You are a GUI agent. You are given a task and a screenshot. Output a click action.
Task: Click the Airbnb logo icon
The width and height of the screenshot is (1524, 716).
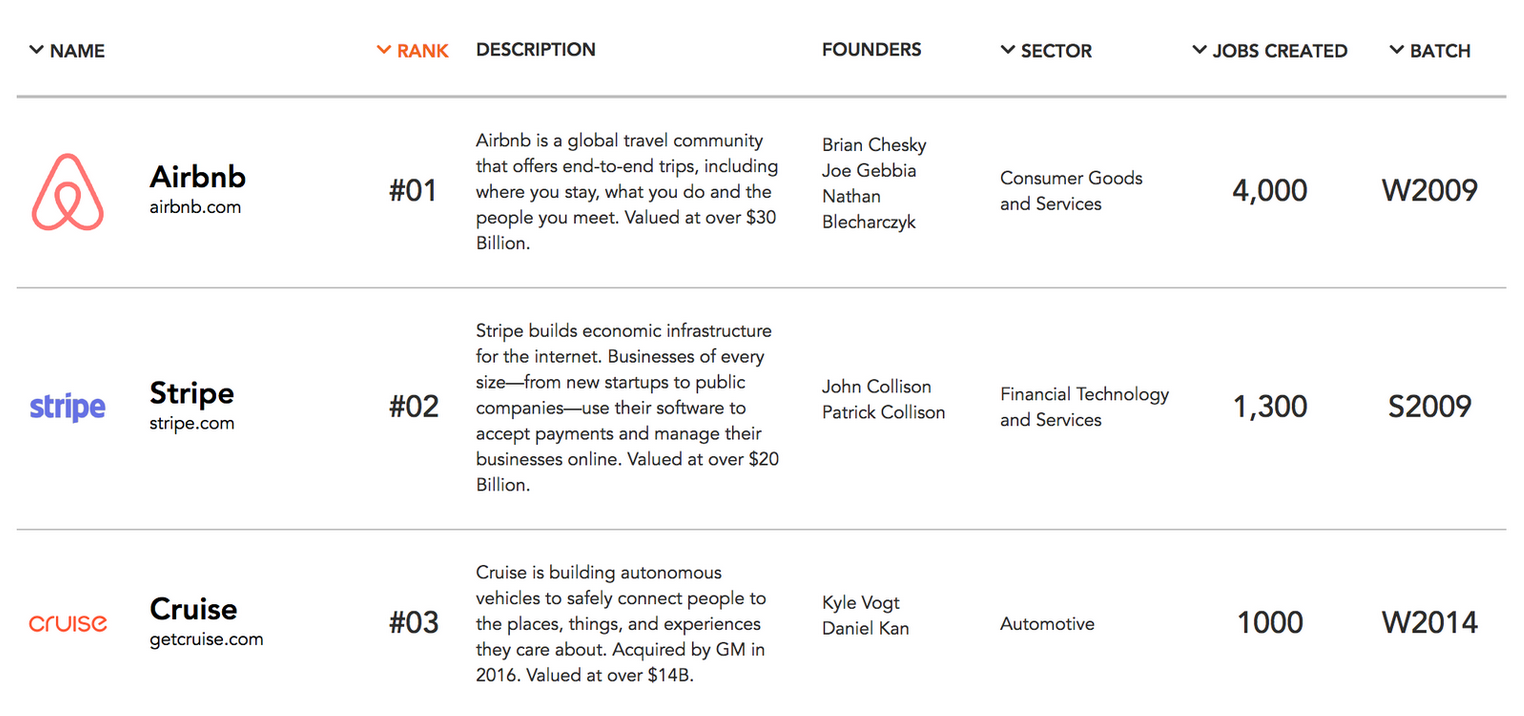click(68, 190)
